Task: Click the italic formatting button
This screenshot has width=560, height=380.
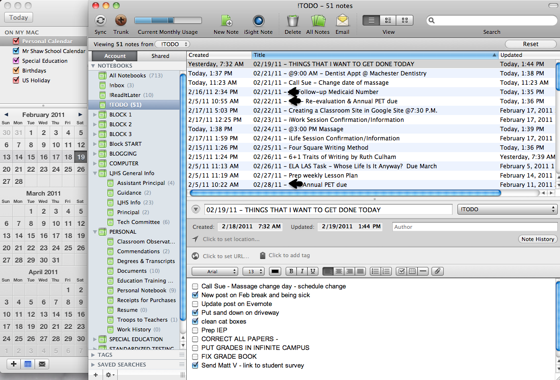Action: click(x=302, y=271)
